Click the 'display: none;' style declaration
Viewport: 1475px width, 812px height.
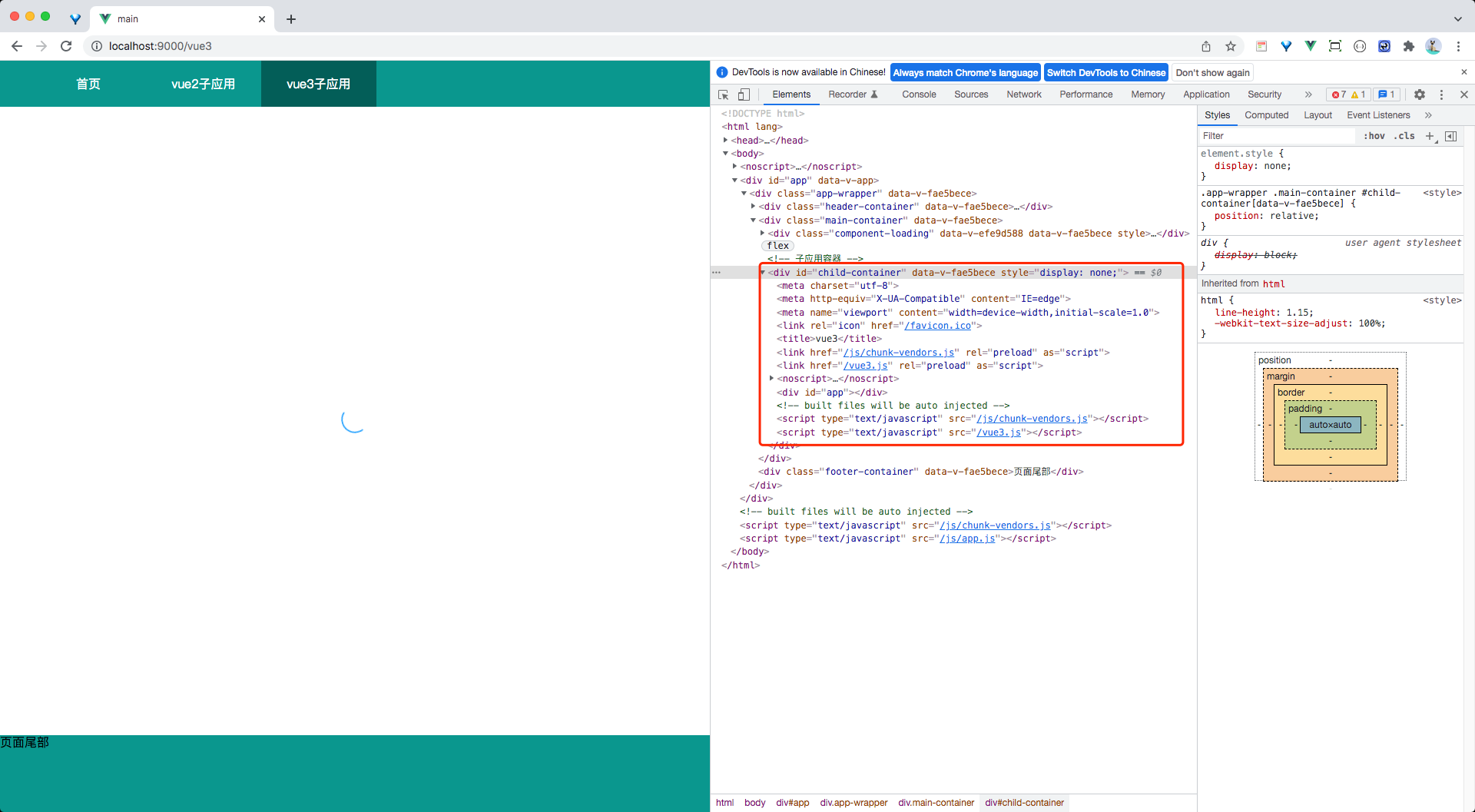coord(1252,166)
